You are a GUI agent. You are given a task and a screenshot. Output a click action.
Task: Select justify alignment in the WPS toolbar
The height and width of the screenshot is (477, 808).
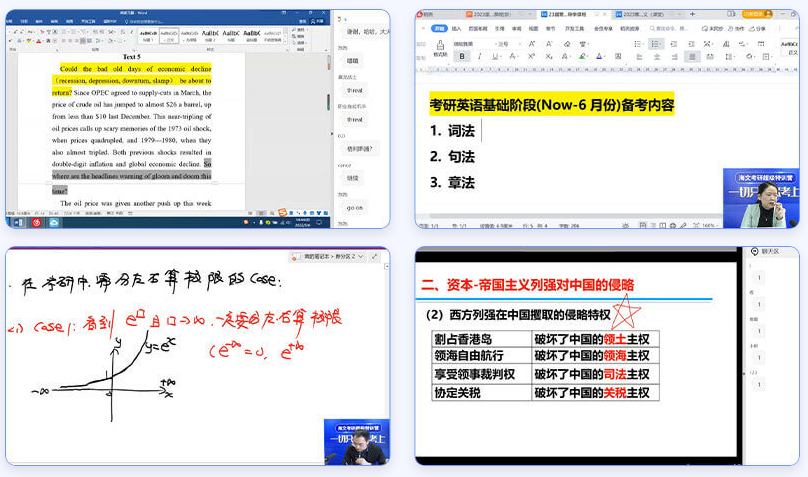(x=691, y=57)
